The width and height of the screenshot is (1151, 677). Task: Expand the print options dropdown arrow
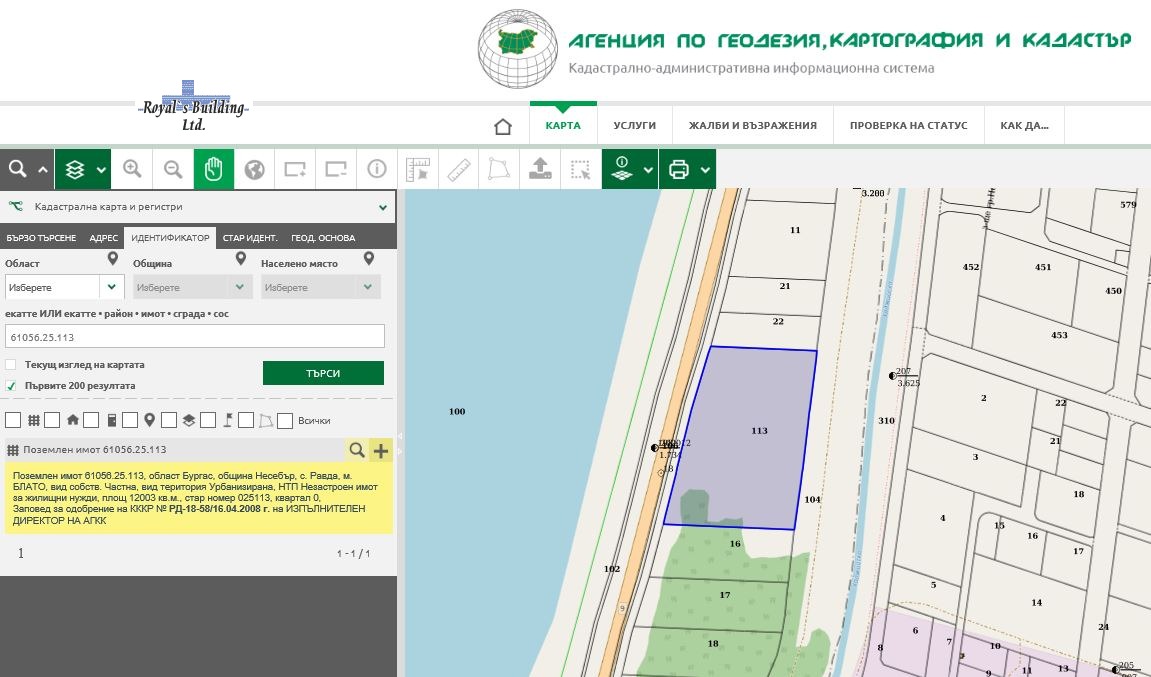706,170
